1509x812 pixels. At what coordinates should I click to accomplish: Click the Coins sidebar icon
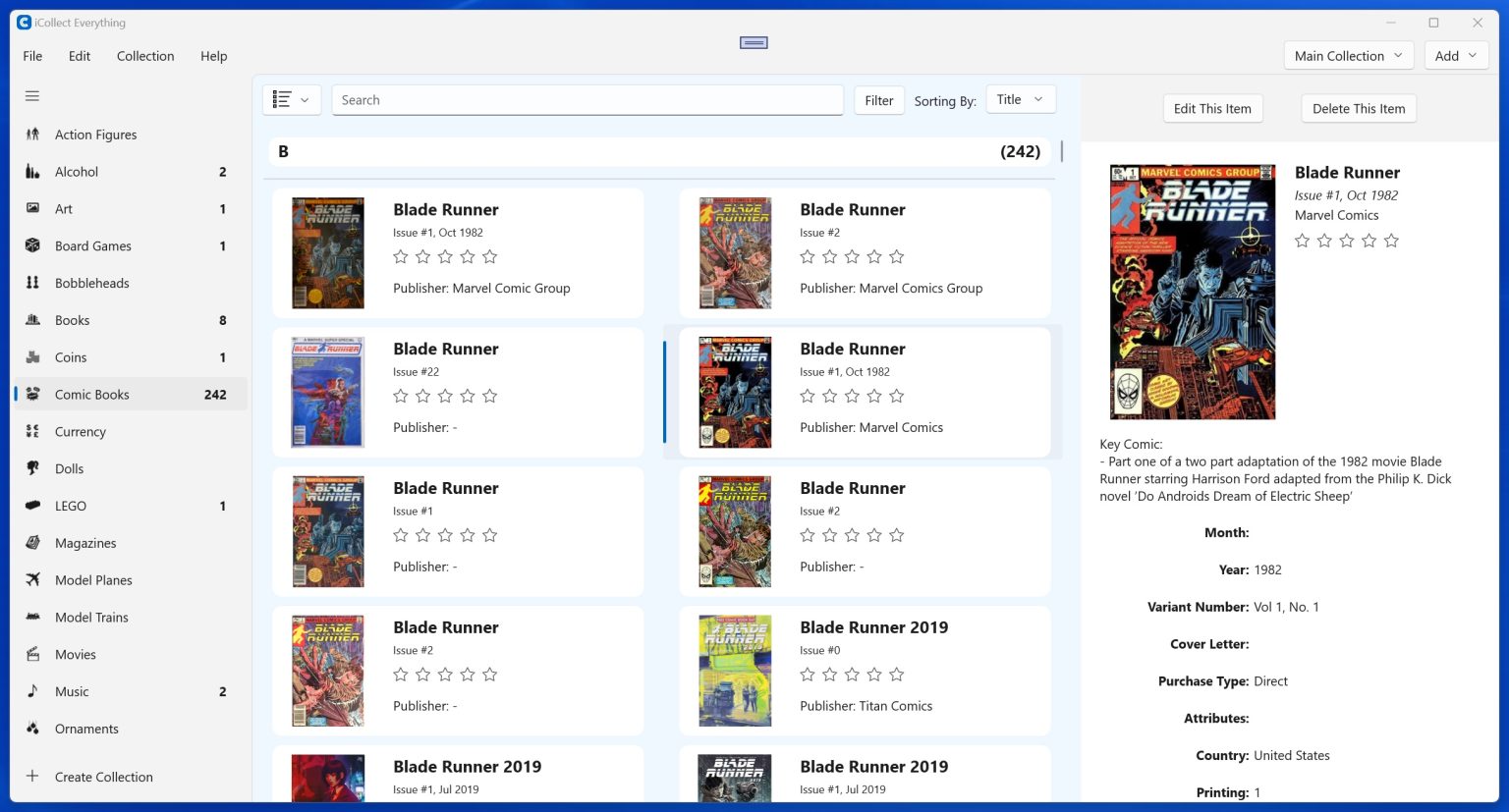point(32,357)
